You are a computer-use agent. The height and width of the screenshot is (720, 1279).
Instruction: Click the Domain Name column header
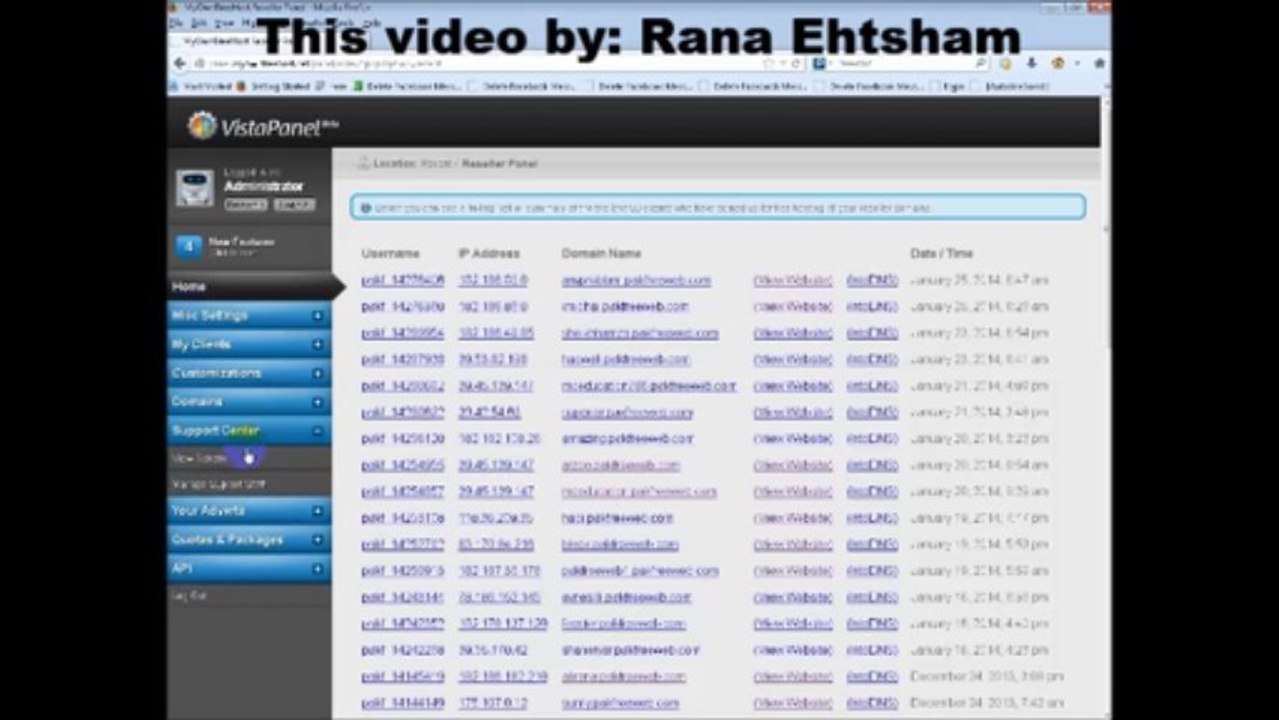tap(601, 254)
